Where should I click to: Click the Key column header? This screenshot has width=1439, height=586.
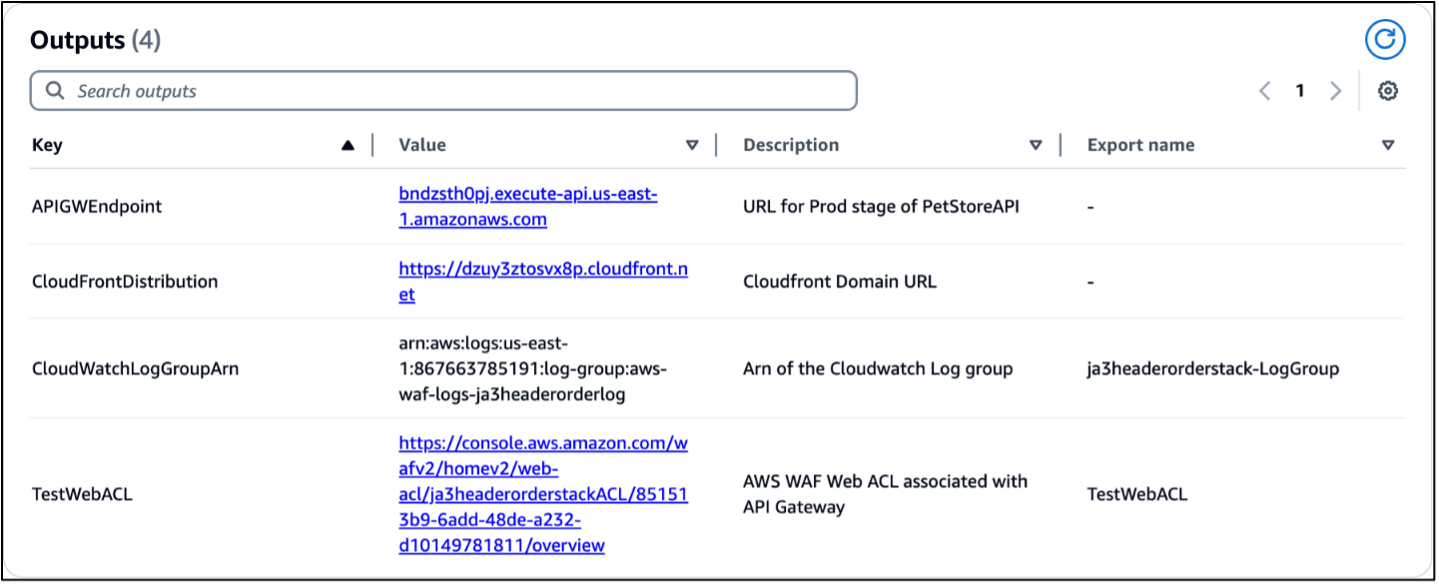click(x=46, y=144)
